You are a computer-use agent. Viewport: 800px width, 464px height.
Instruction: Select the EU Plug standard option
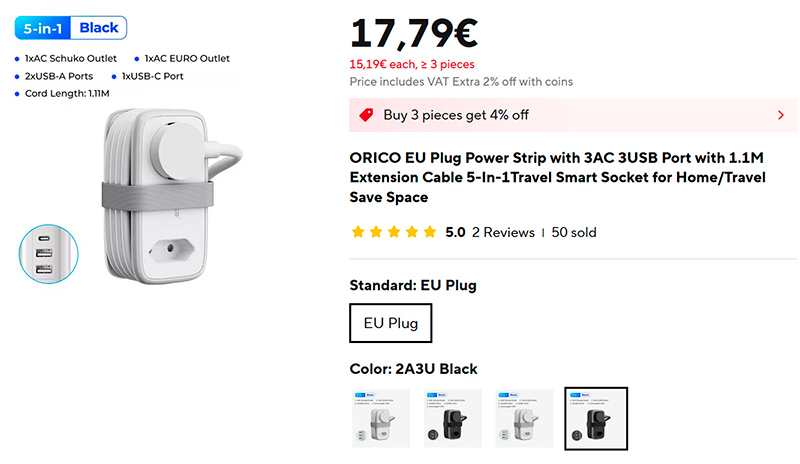coord(391,323)
